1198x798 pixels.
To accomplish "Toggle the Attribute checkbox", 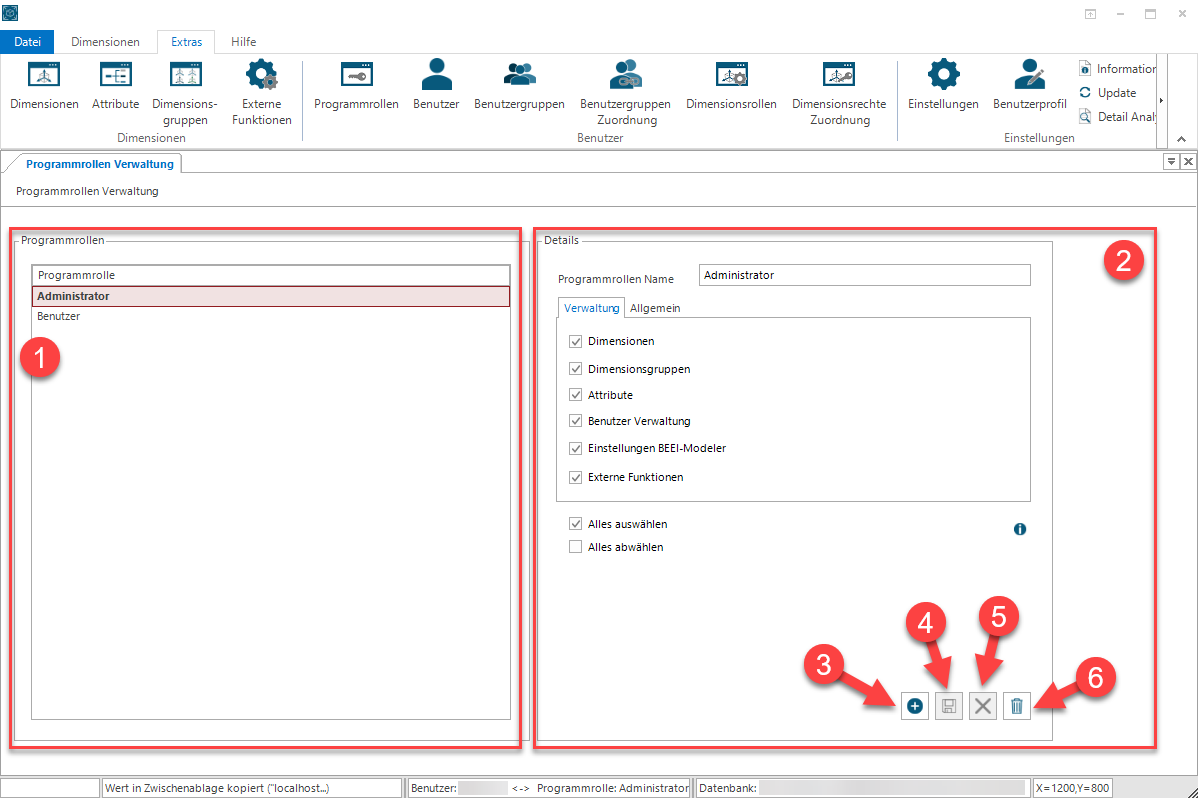I will [x=575, y=394].
